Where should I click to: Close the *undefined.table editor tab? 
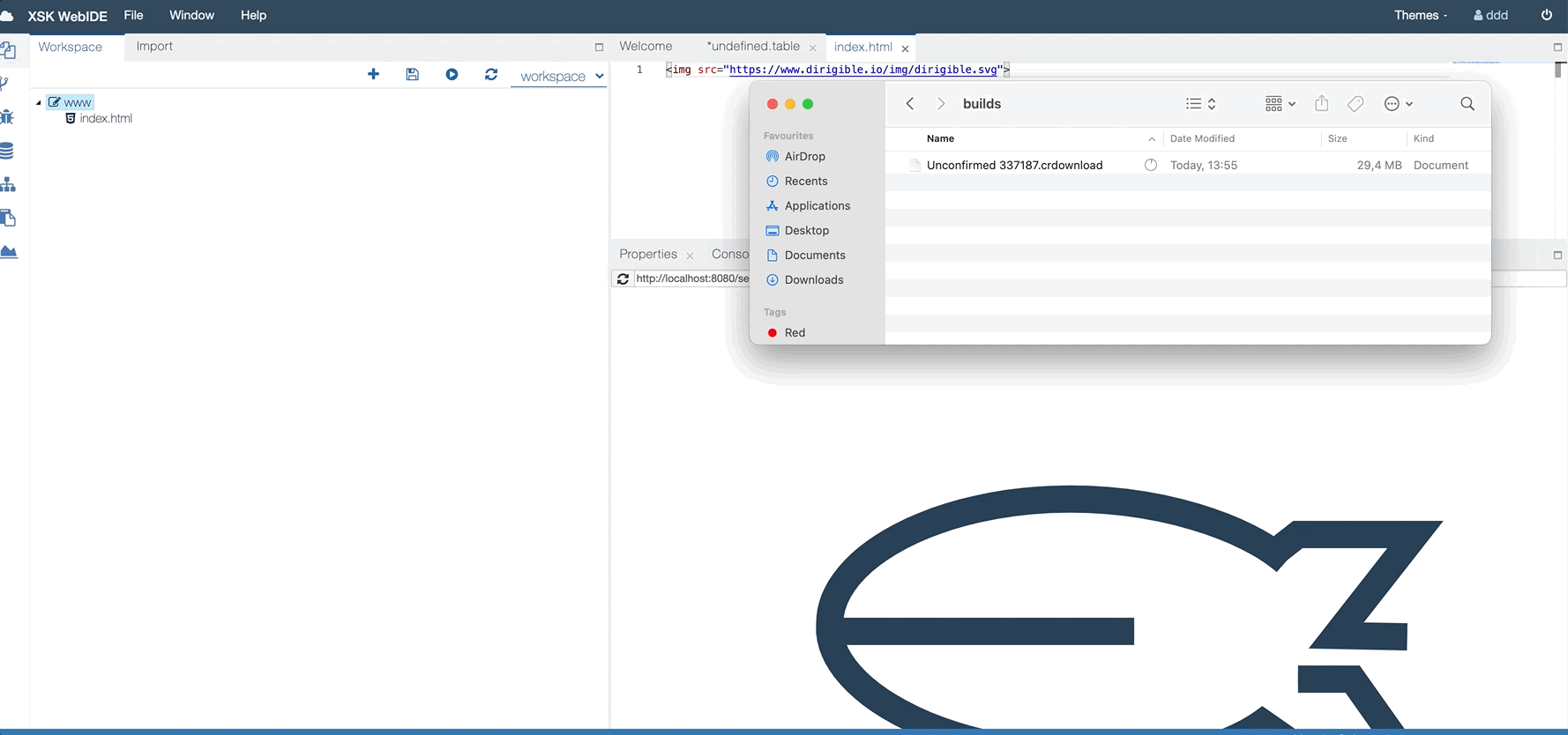pos(812,48)
